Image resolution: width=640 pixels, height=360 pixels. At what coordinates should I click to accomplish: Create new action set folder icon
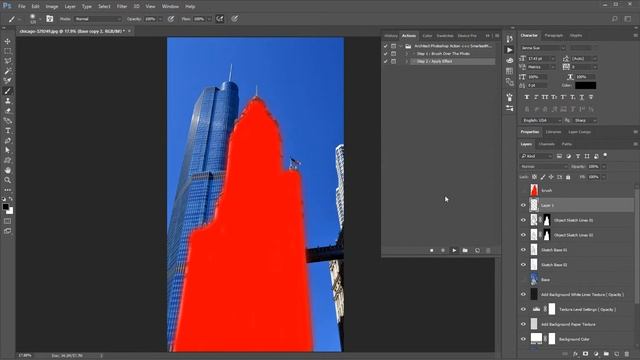[465, 250]
